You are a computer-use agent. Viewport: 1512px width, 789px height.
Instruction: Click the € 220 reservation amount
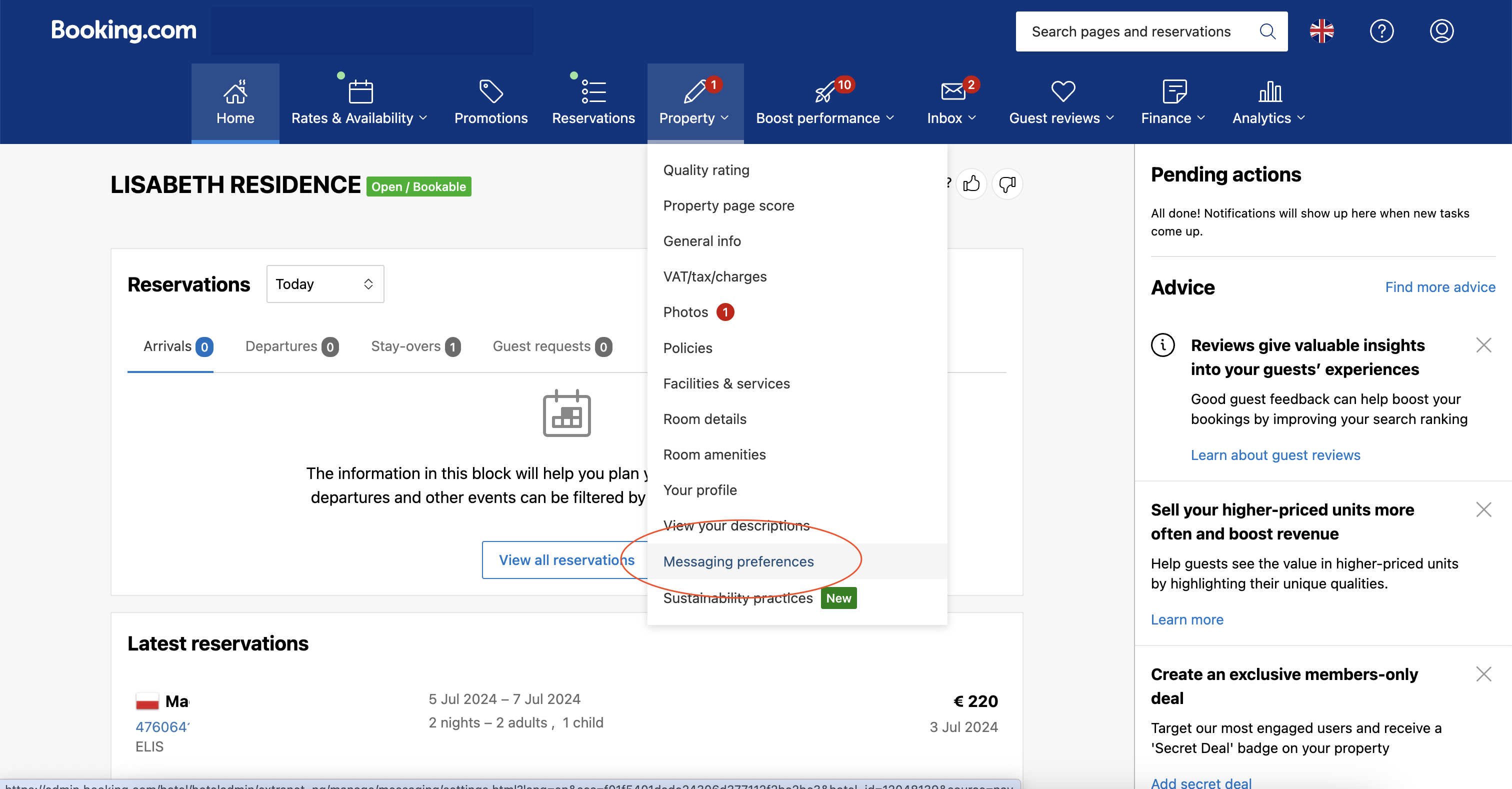point(975,701)
